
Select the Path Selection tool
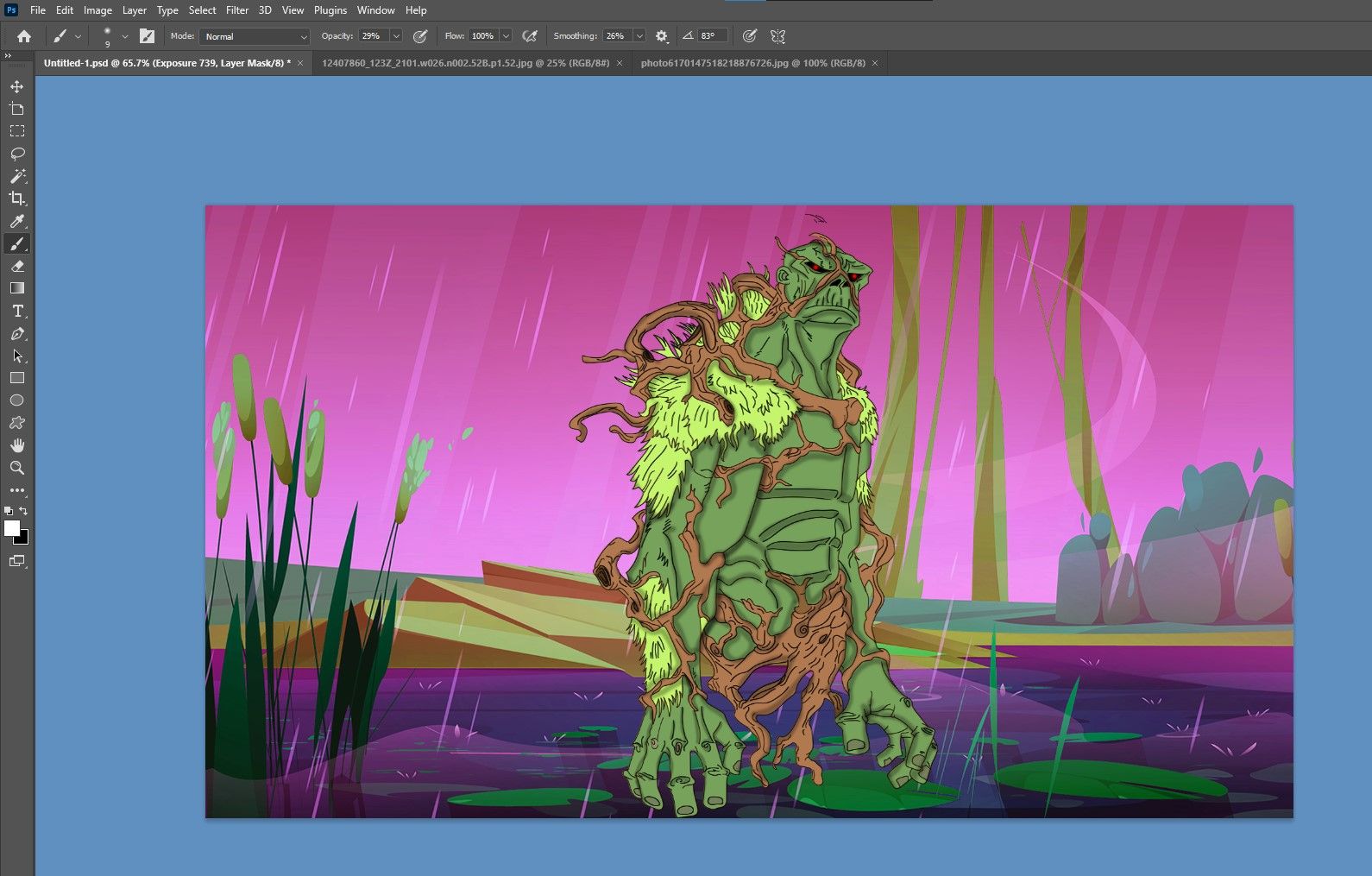(17, 356)
